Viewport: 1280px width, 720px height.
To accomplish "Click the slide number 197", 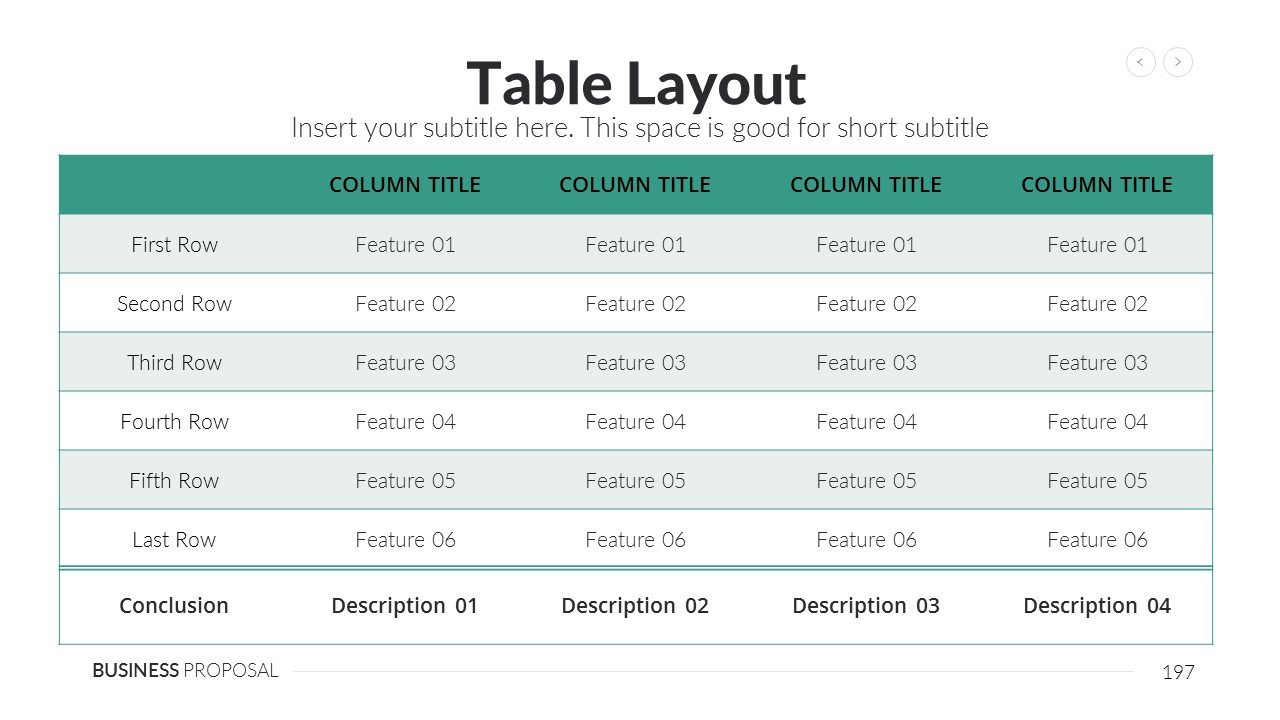I will pyautogui.click(x=1178, y=673).
